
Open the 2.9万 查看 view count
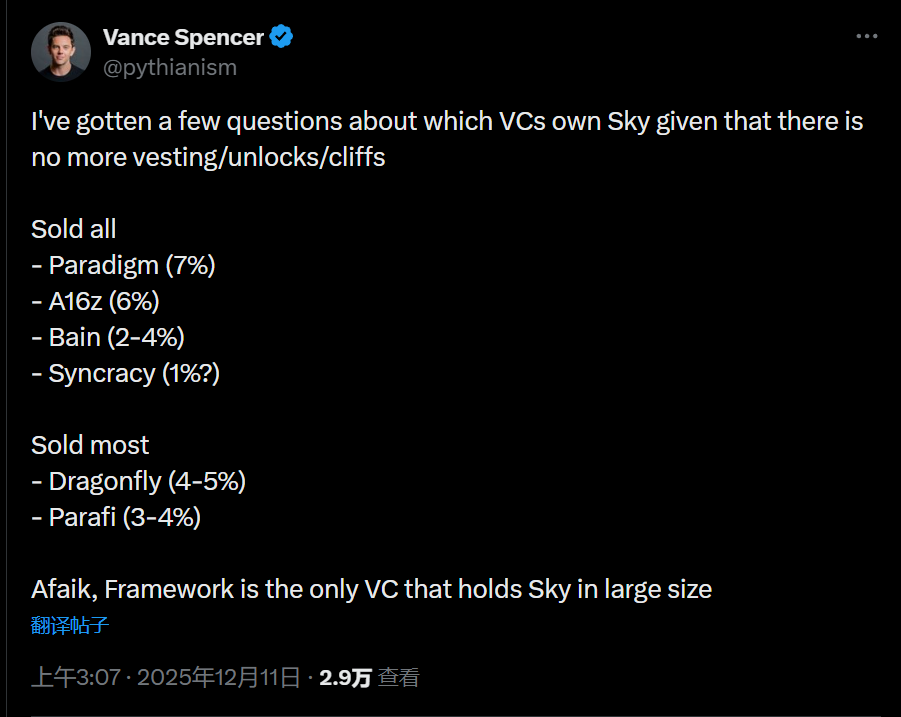coord(369,678)
